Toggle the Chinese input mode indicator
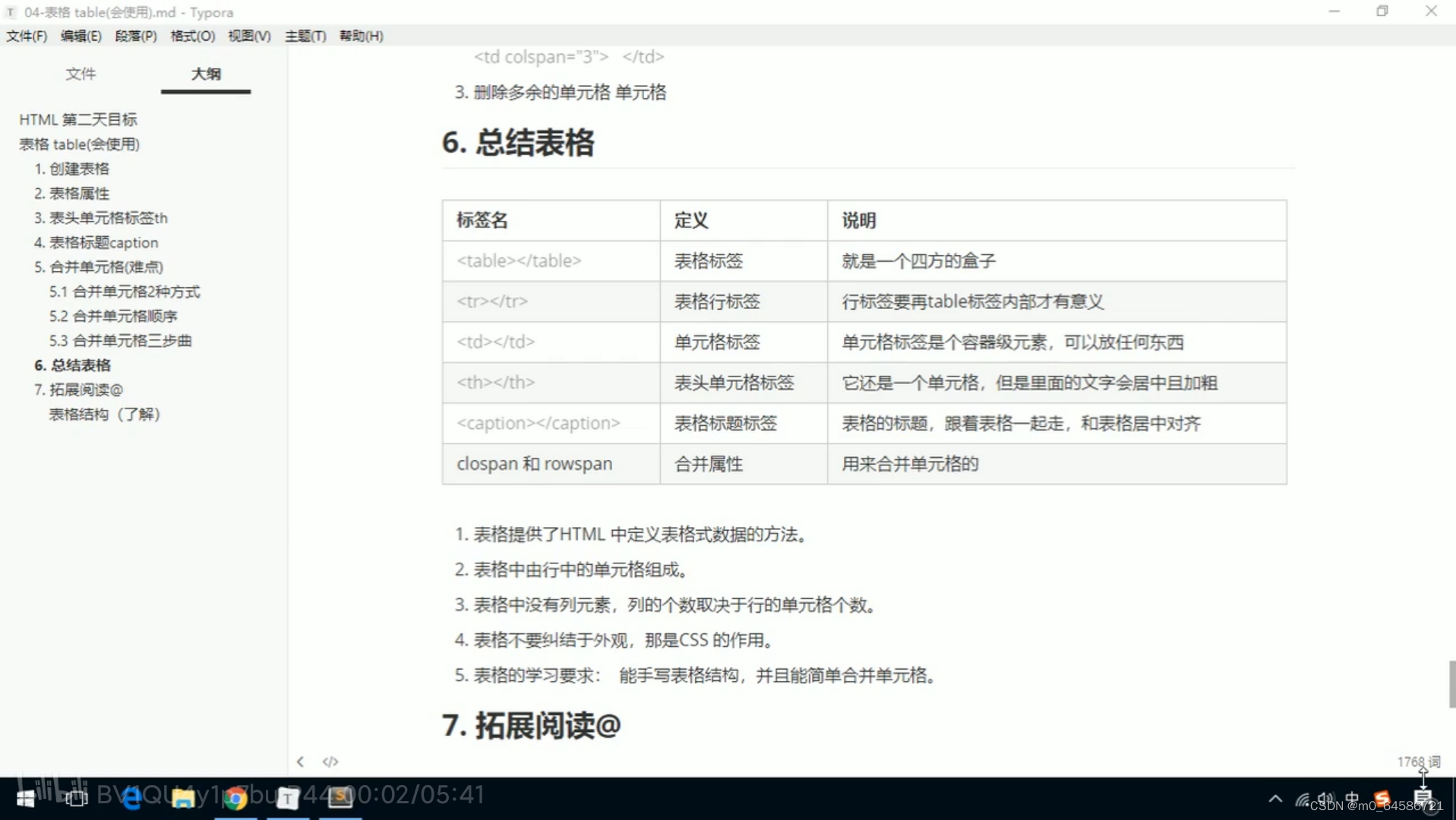 coord(1353,799)
